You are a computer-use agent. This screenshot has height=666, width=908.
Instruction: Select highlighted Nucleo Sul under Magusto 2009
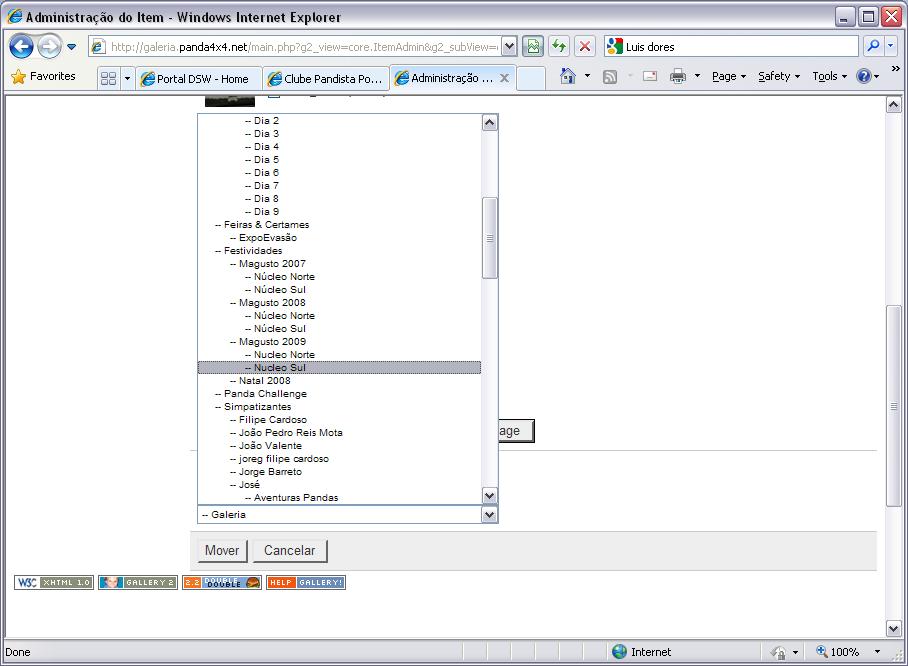[339, 367]
